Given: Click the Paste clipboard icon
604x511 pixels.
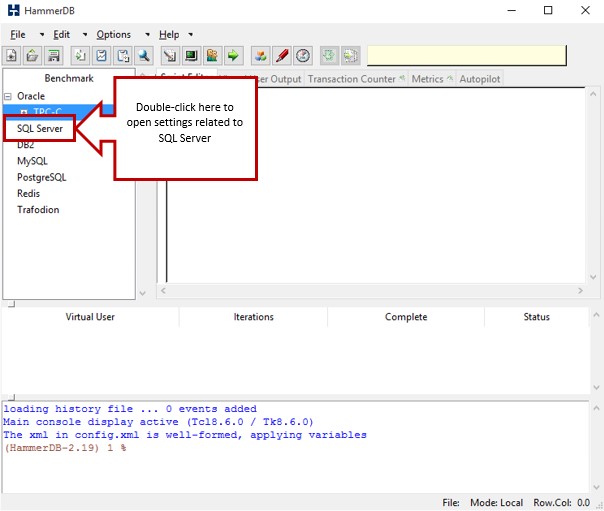Looking at the screenshot, I should [123, 56].
